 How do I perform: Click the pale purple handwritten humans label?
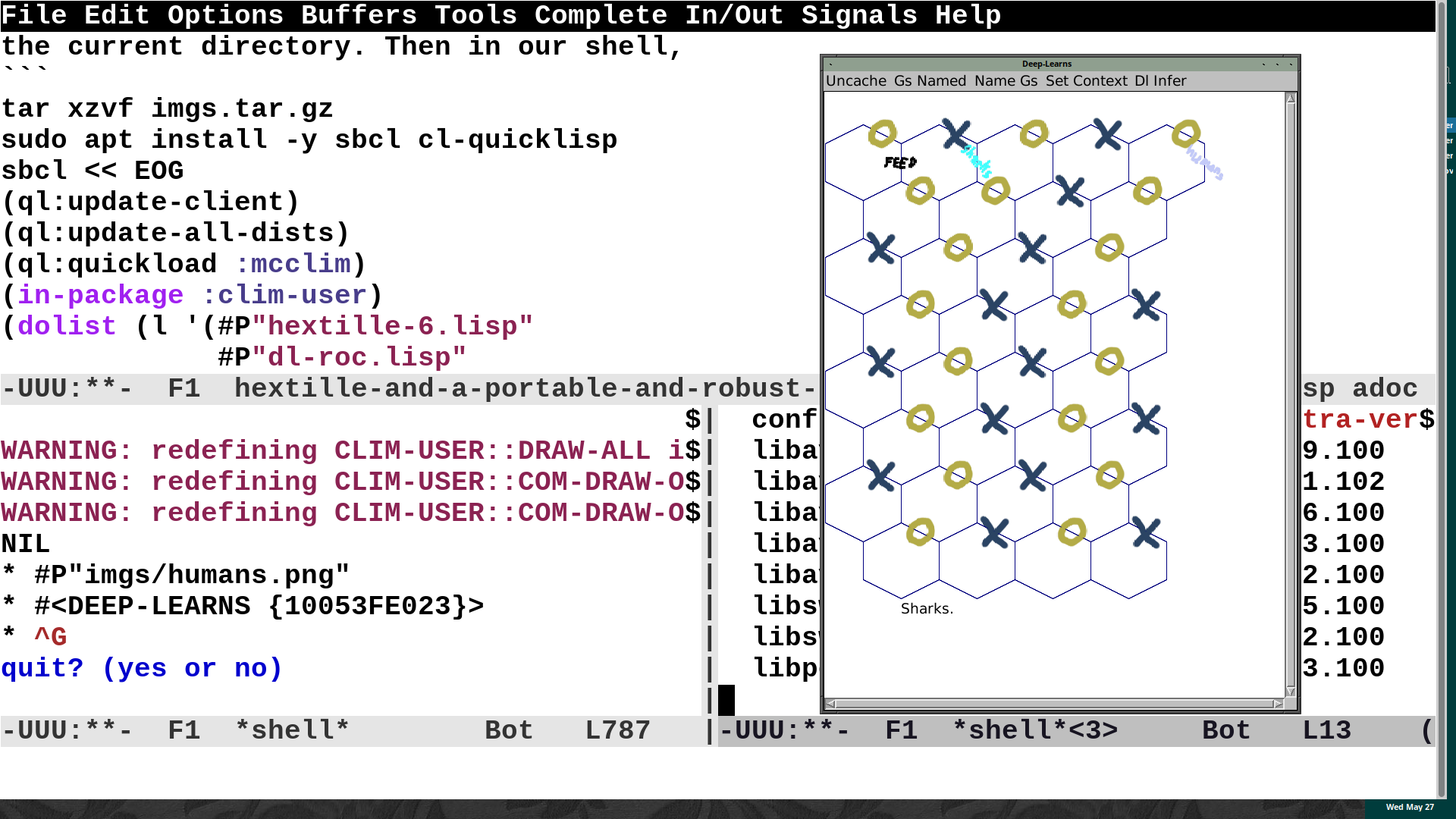point(1204,164)
